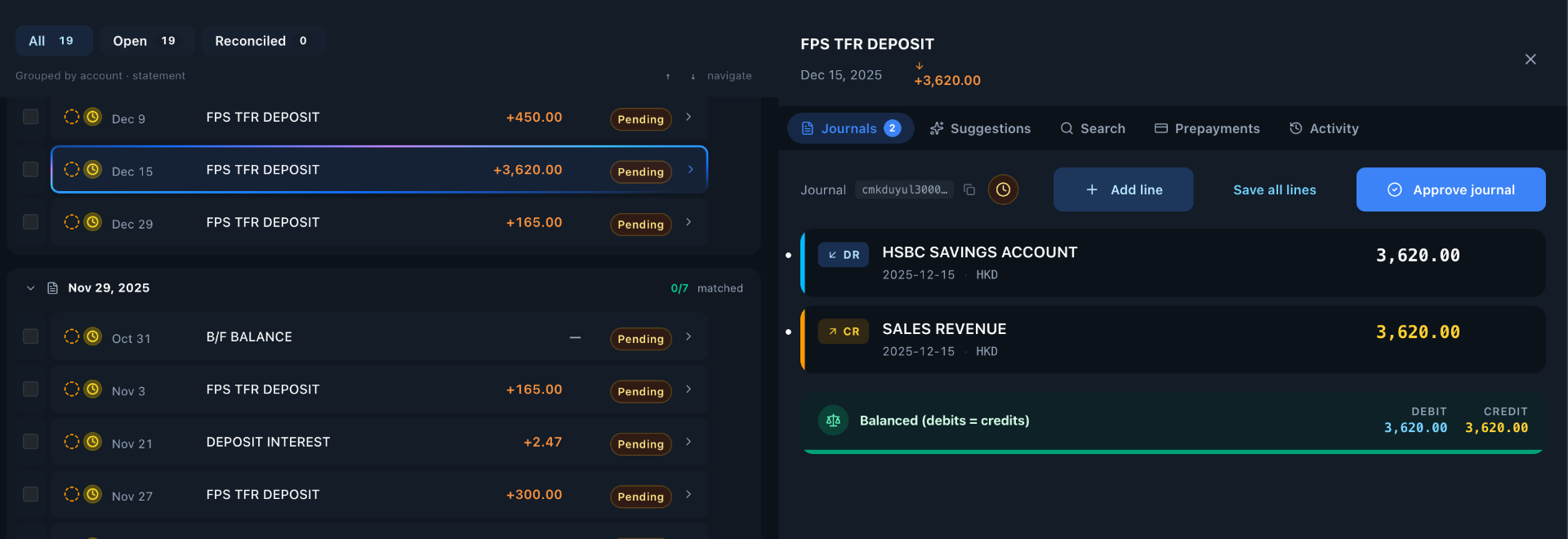Select the Dec 29 transaction checkbox

point(30,221)
